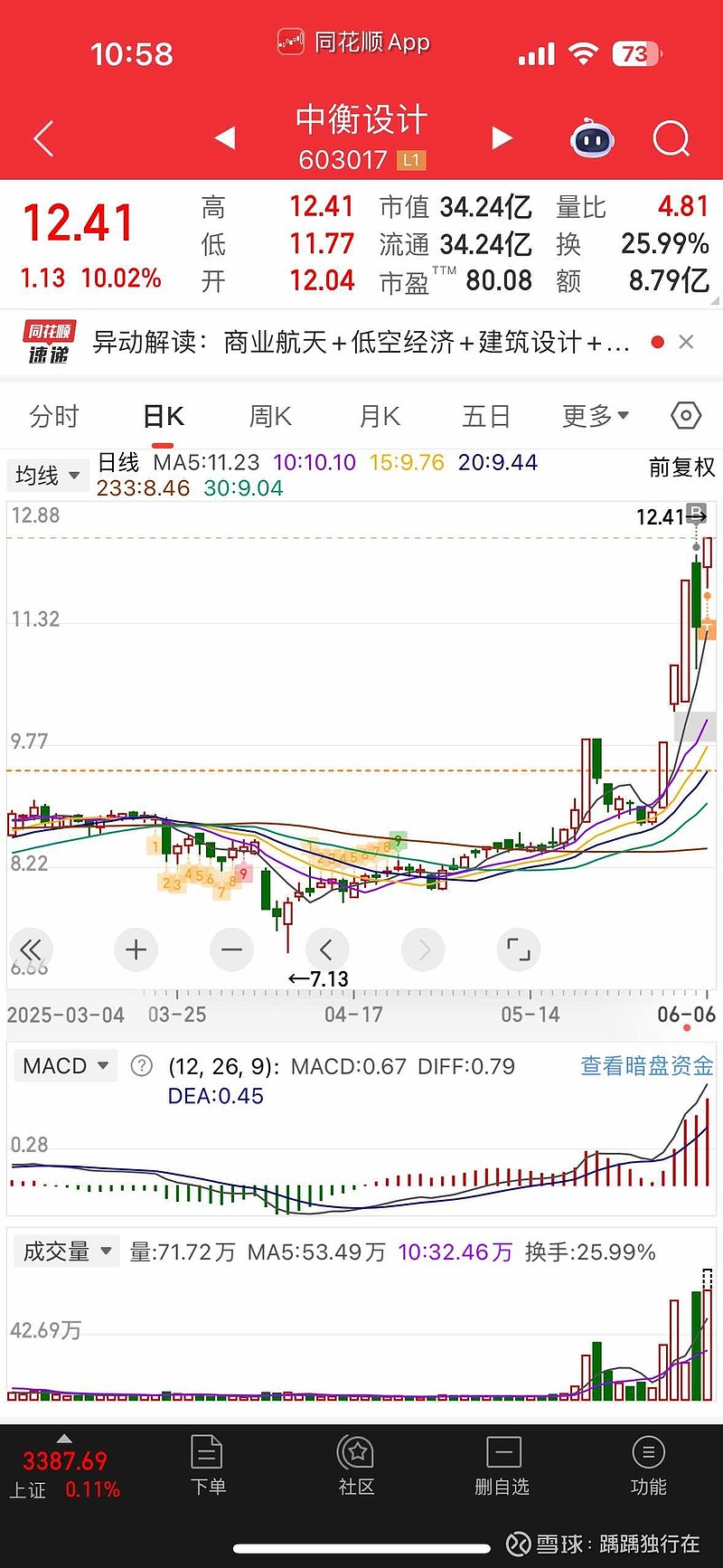Move chart right with chevron button
This screenshot has height=1568, width=723.
click(424, 949)
